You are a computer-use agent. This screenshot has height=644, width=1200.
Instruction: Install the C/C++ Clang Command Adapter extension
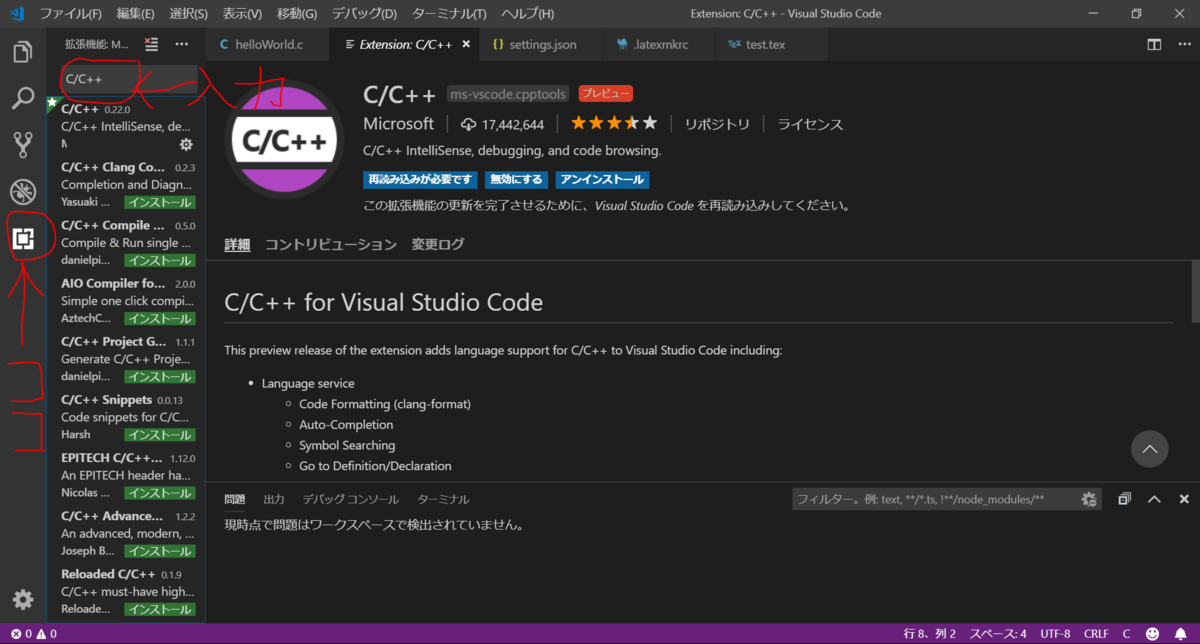[x=160, y=202]
